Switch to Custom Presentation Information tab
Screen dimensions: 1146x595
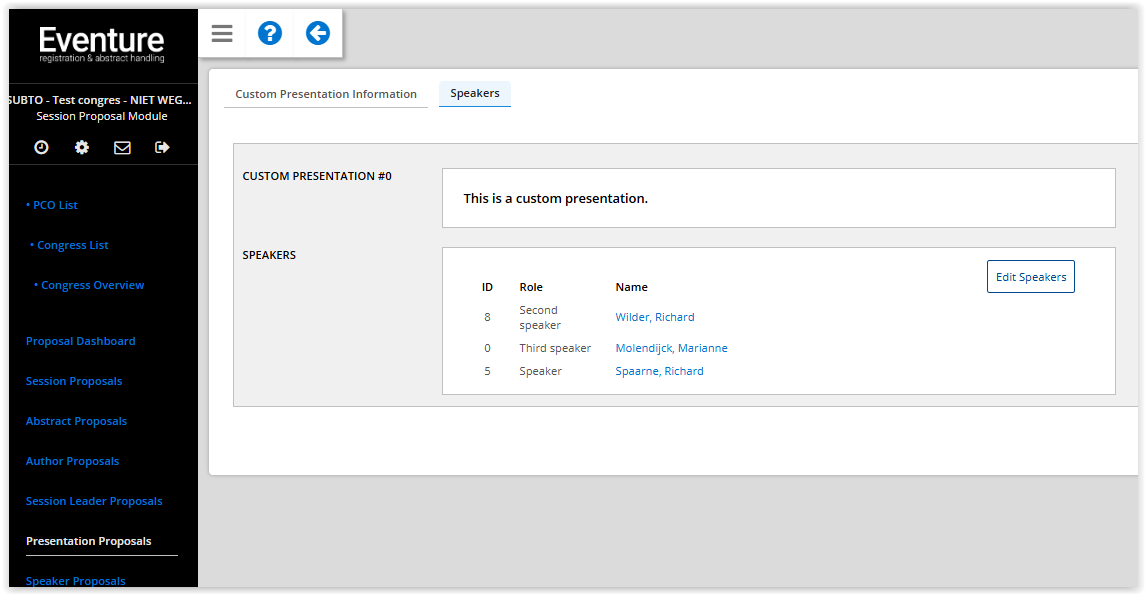[x=326, y=94]
